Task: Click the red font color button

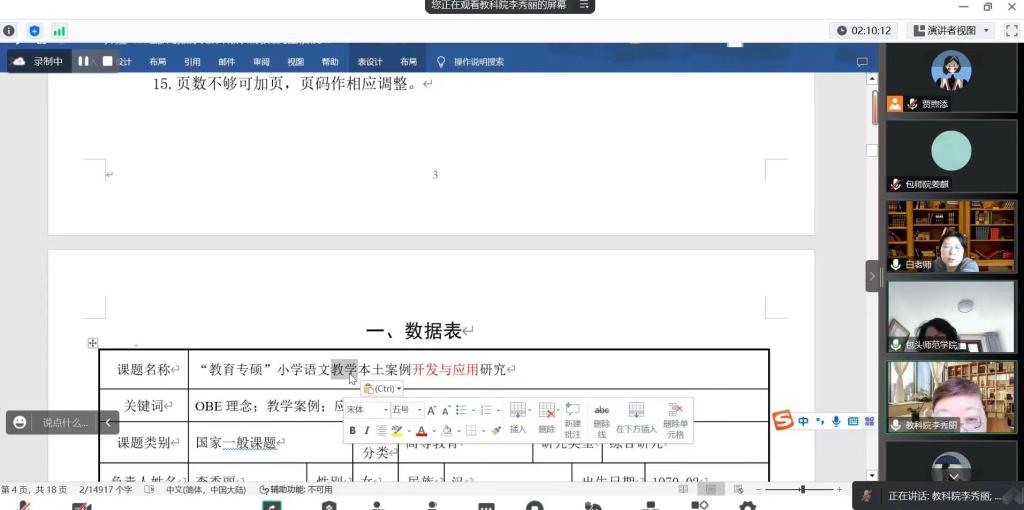Action: (x=421, y=431)
